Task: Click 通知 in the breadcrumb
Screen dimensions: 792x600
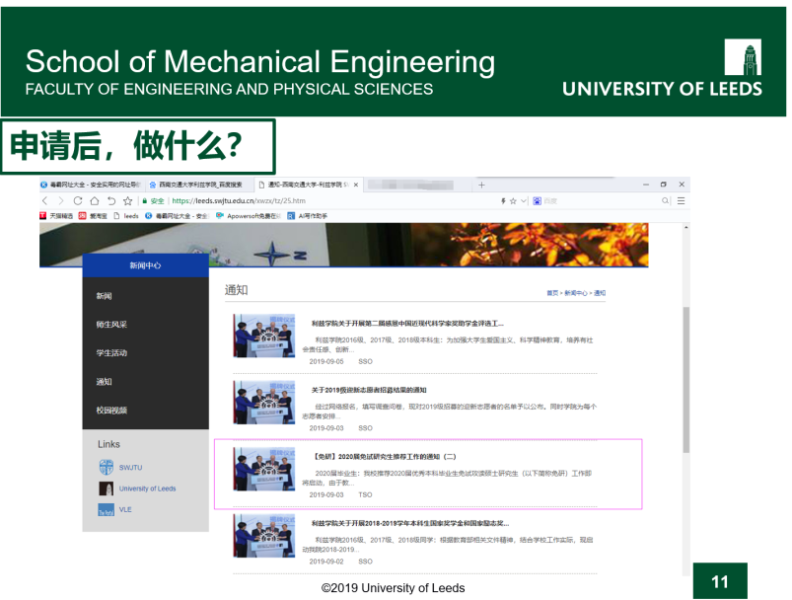Action: (x=600, y=293)
